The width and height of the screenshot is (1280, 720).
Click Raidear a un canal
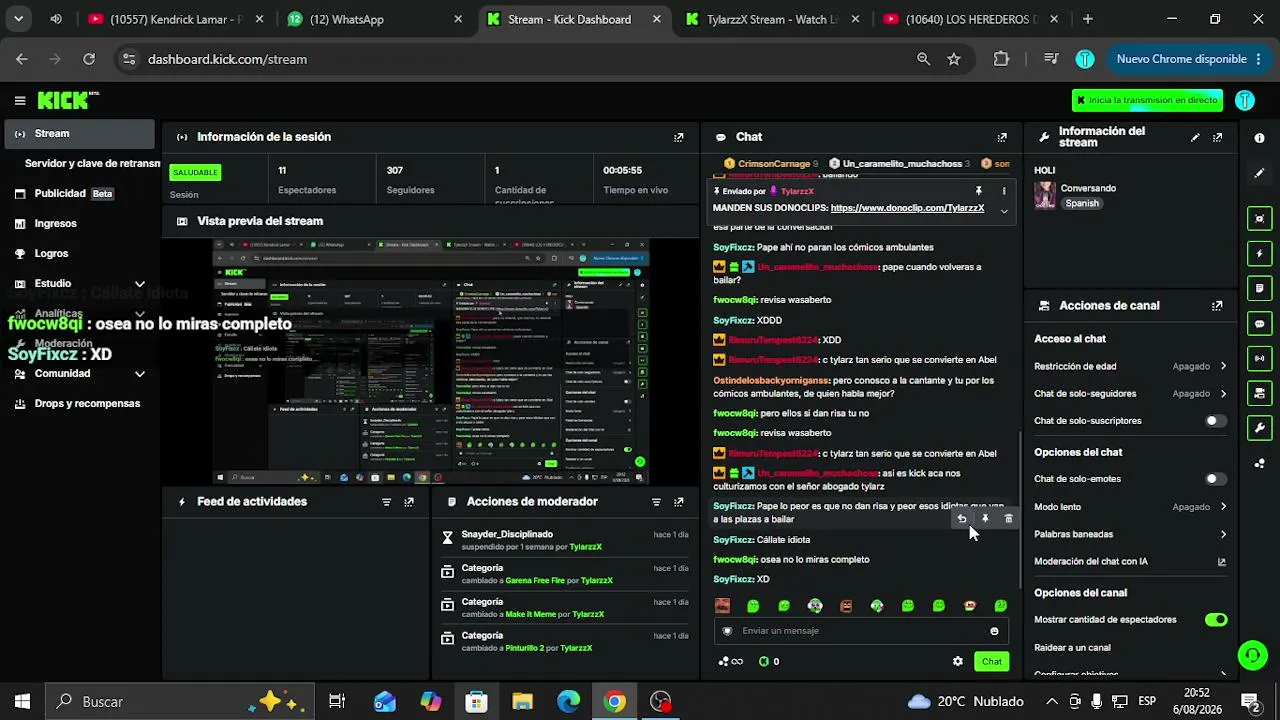[1130, 648]
